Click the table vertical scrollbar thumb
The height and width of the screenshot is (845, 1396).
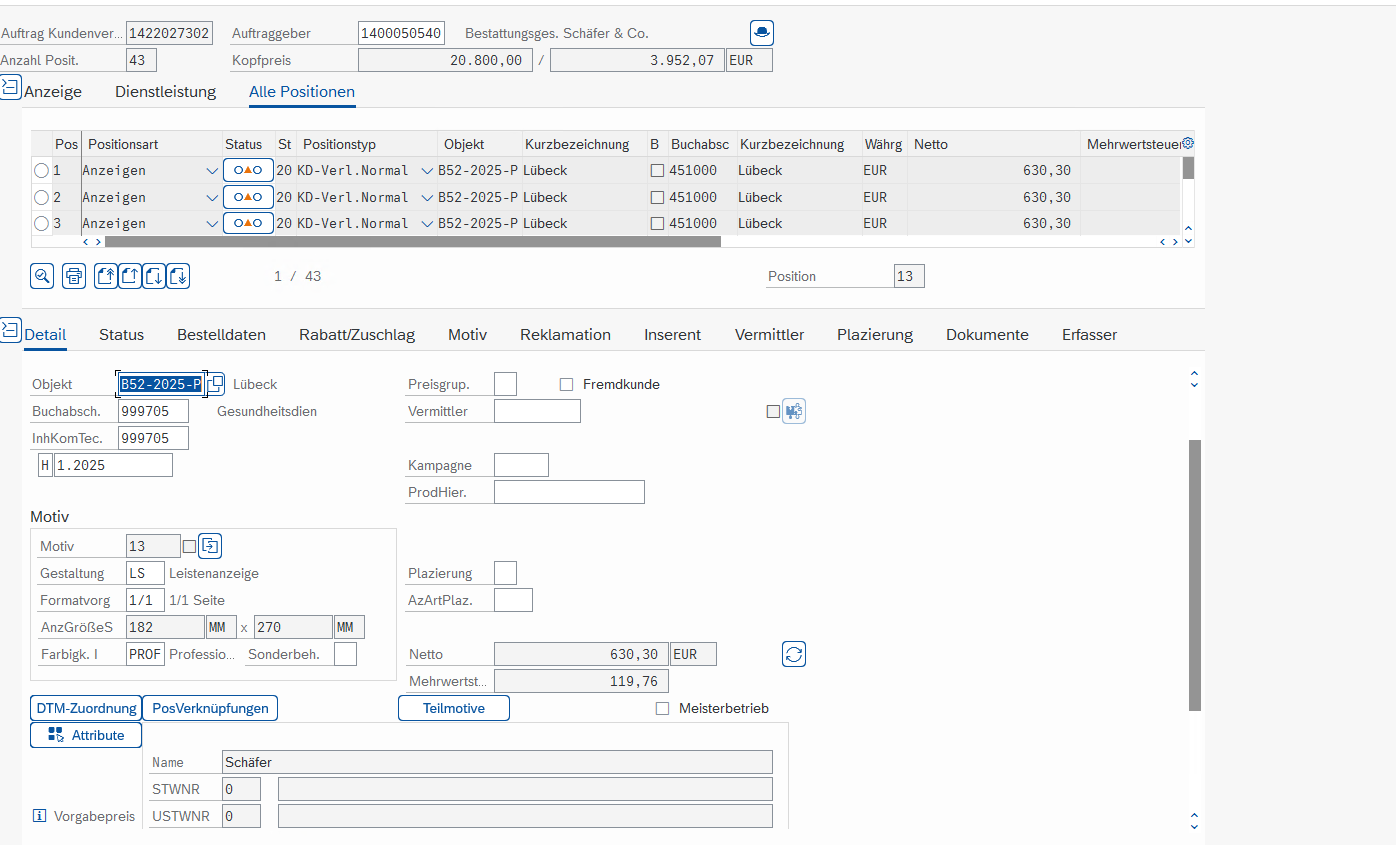point(1188,168)
